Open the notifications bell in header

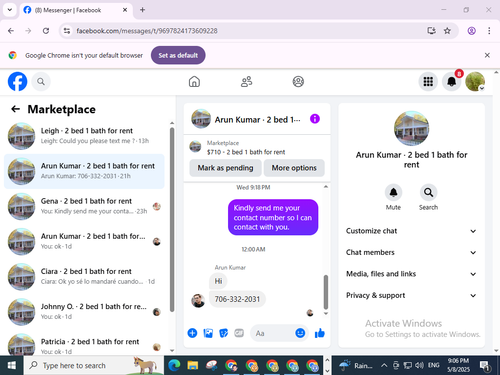pyautogui.click(x=452, y=81)
